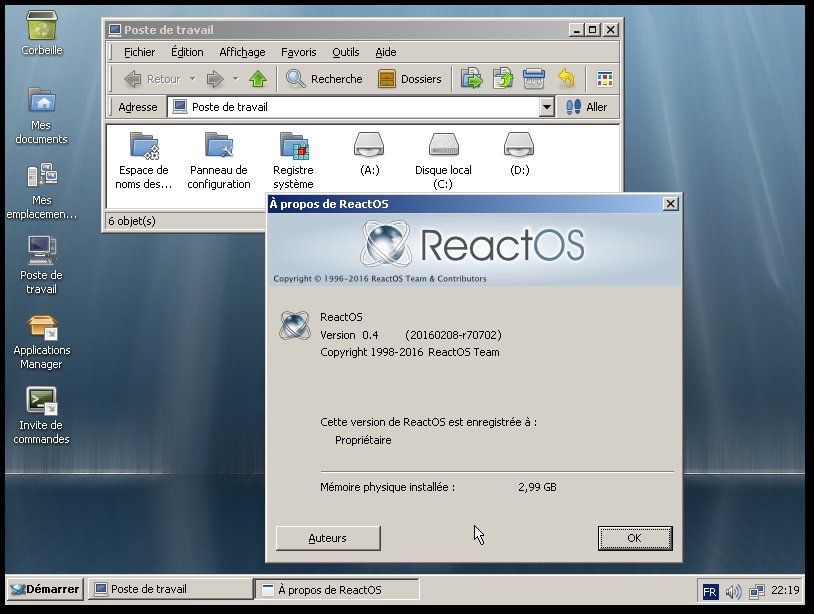Select Panneau de configuration icon
814x614 pixels.
(x=219, y=161)
